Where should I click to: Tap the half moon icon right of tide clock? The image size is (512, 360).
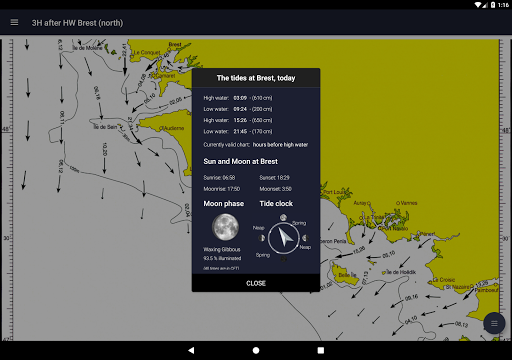[x=305, y=238]
